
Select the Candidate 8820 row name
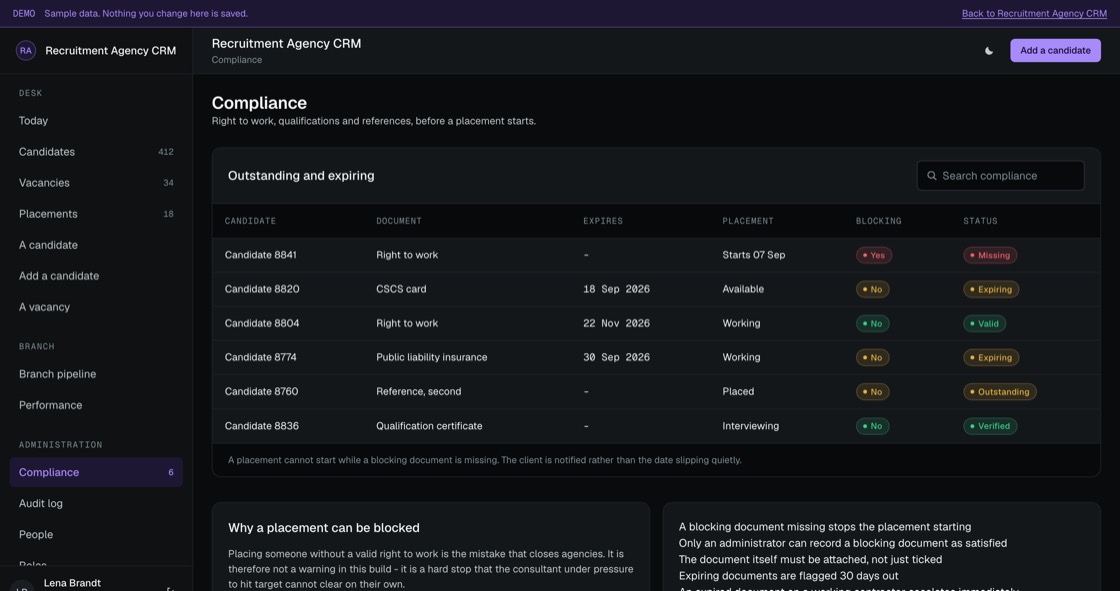tap(262, 289)
